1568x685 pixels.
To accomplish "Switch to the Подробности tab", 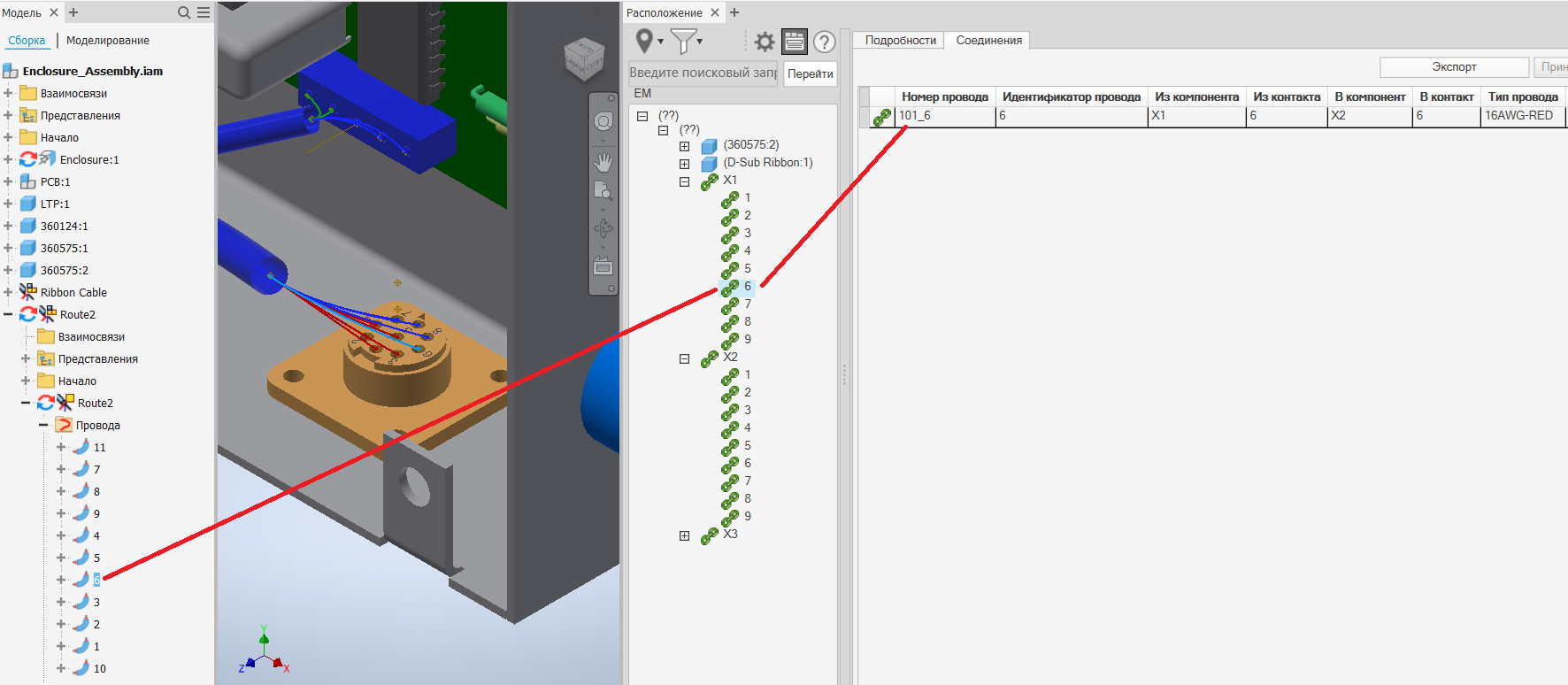I will click(900, 40).
